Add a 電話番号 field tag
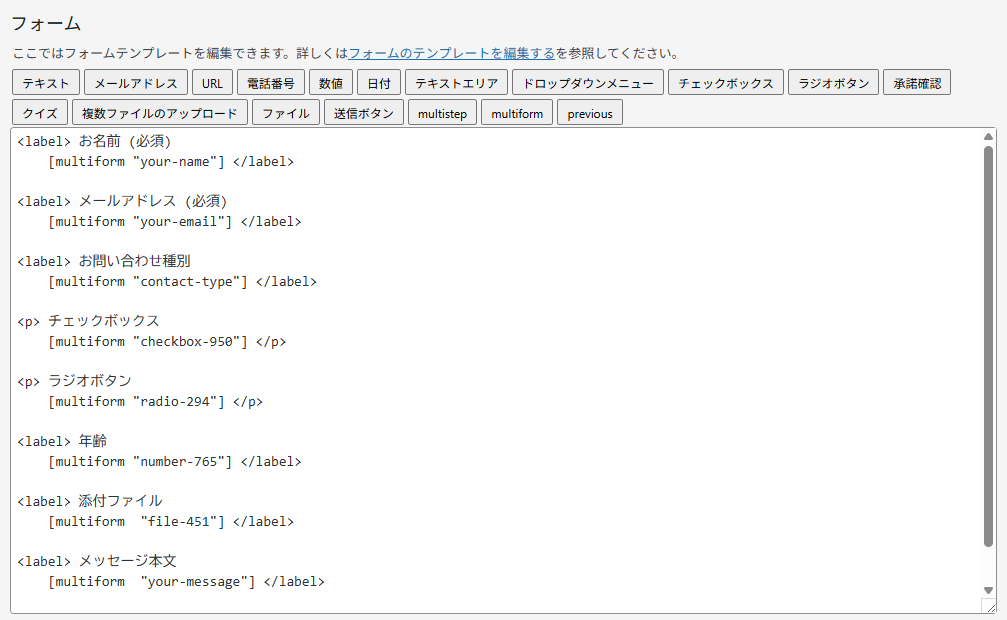 [270, 83]
